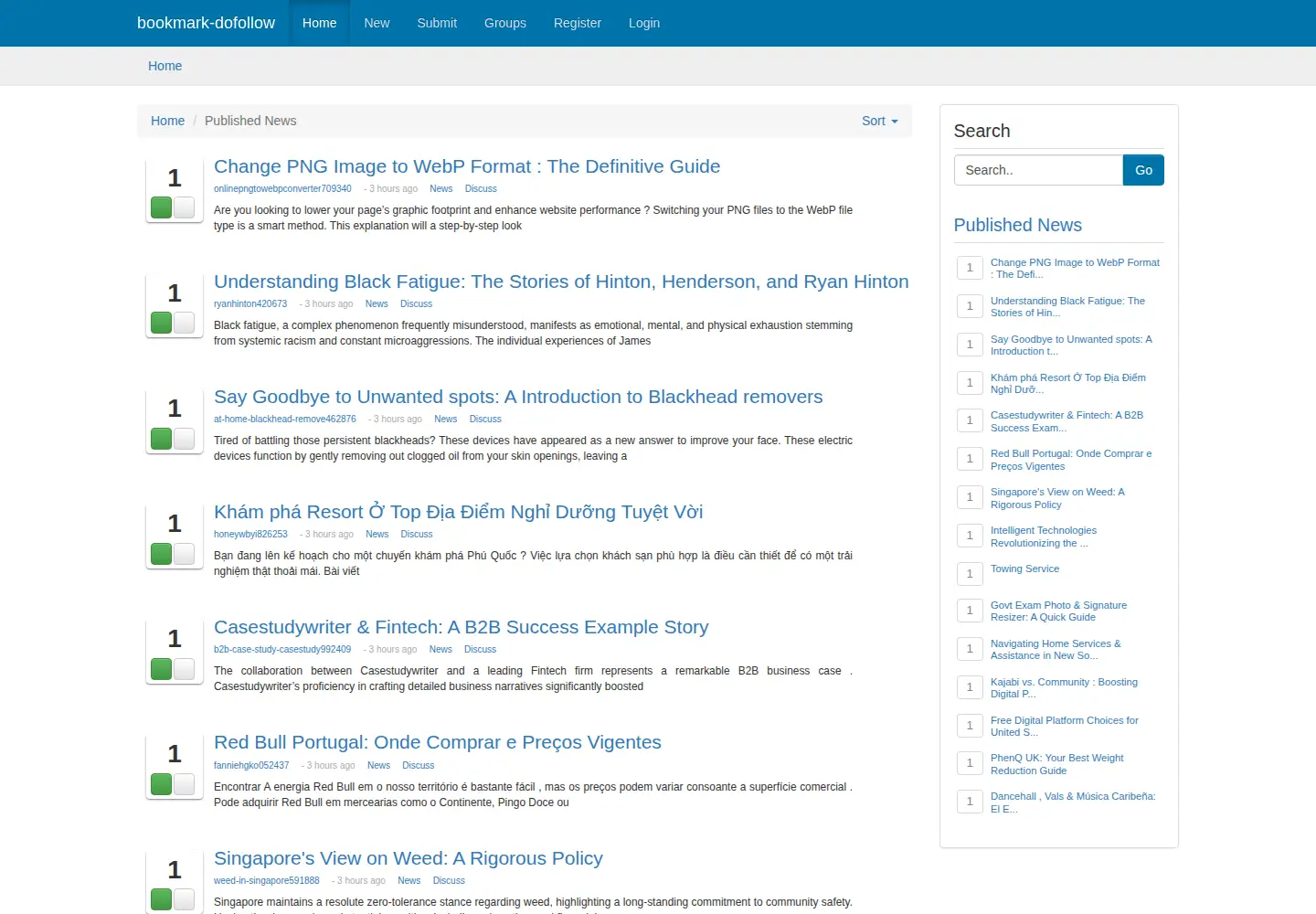
Task: Open Towing Service in Published News sidebar
Action: [1024, 569]
